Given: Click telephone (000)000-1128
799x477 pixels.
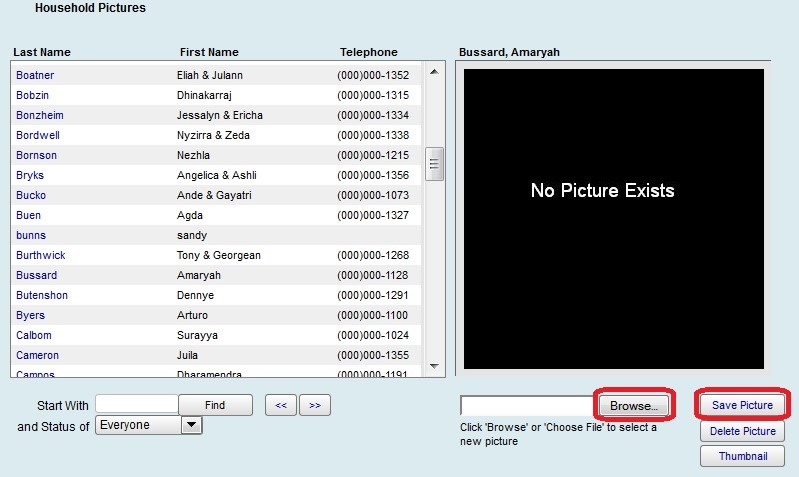Looking at the screenshot, I should click(x=373, y=275).
